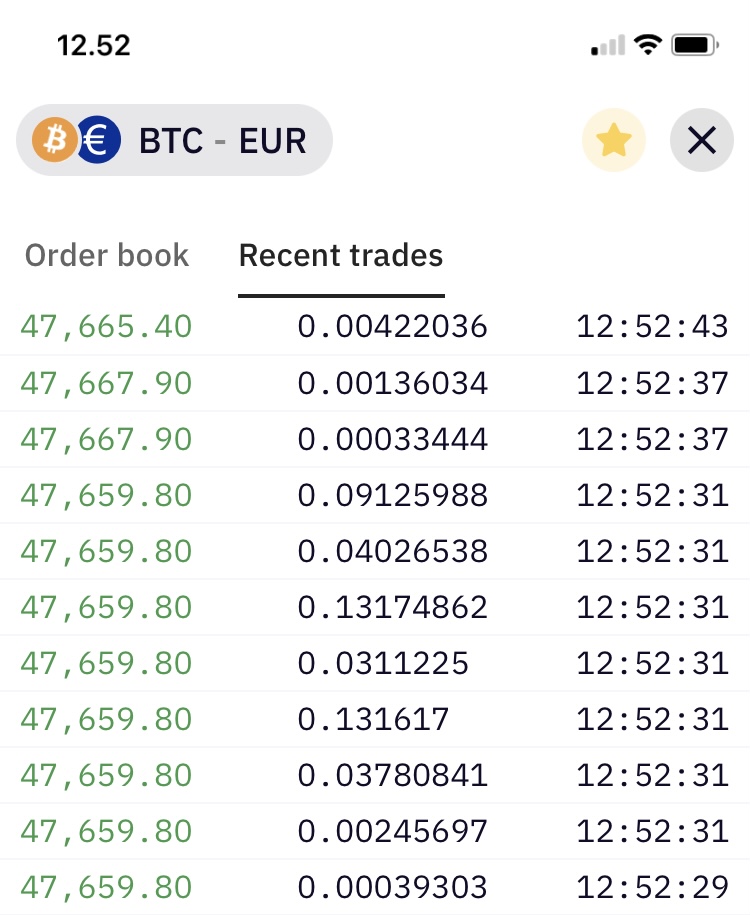Screen dimensions: 750x915
Task: Select the trade priced 47,665.40
Action: click(375, 326)
